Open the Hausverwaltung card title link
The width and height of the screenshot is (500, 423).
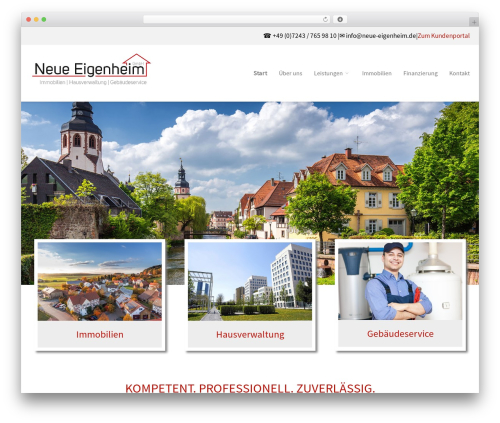click(x=250, y=334)
